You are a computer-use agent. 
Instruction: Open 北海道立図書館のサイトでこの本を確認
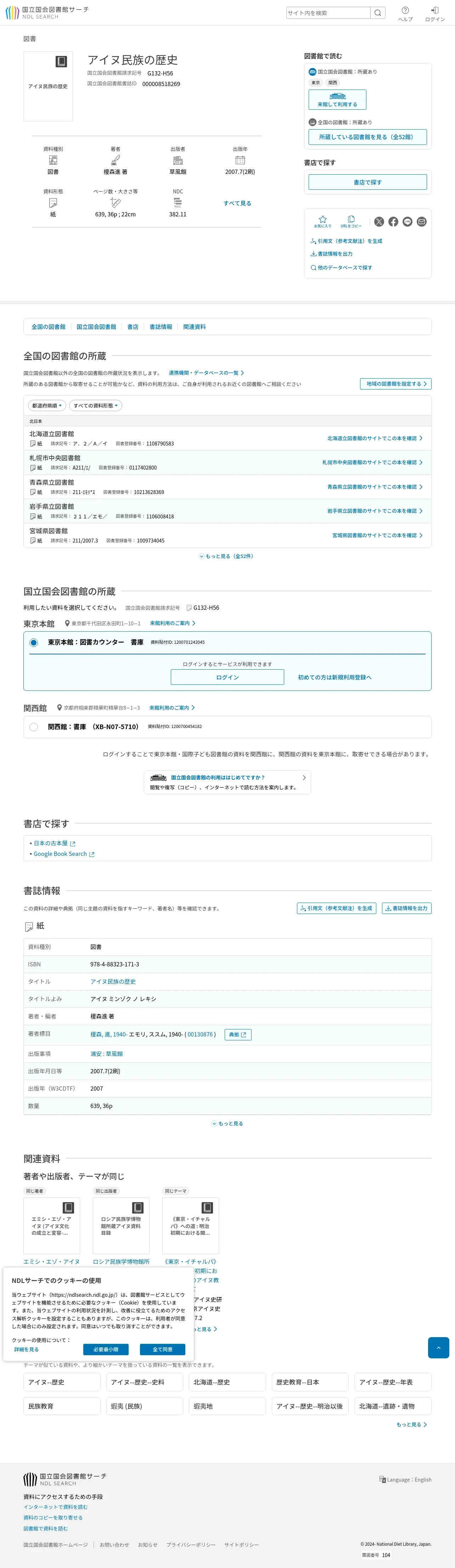(375, 438)
